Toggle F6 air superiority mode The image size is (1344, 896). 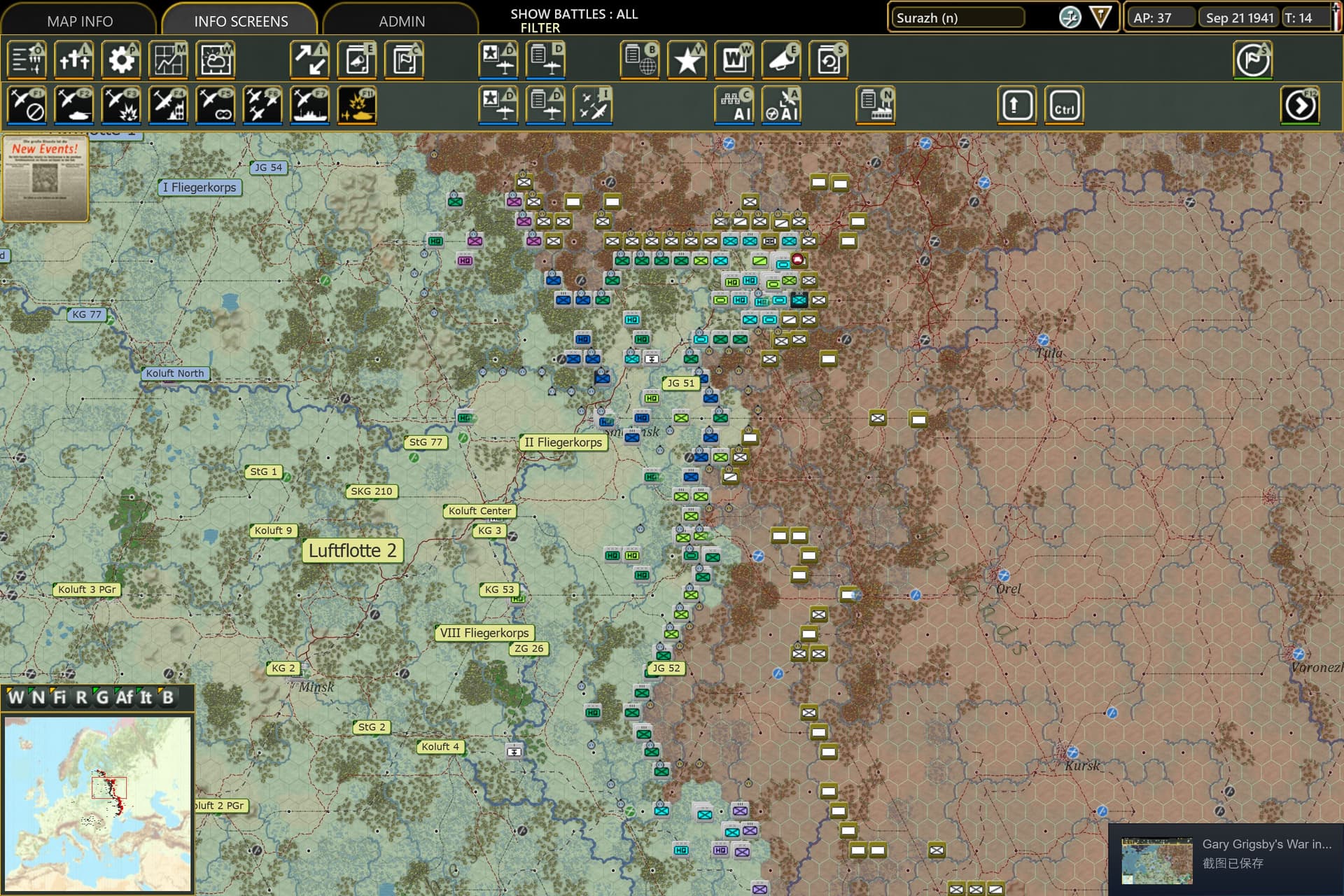pyautogui.click(x=262, y=106)
